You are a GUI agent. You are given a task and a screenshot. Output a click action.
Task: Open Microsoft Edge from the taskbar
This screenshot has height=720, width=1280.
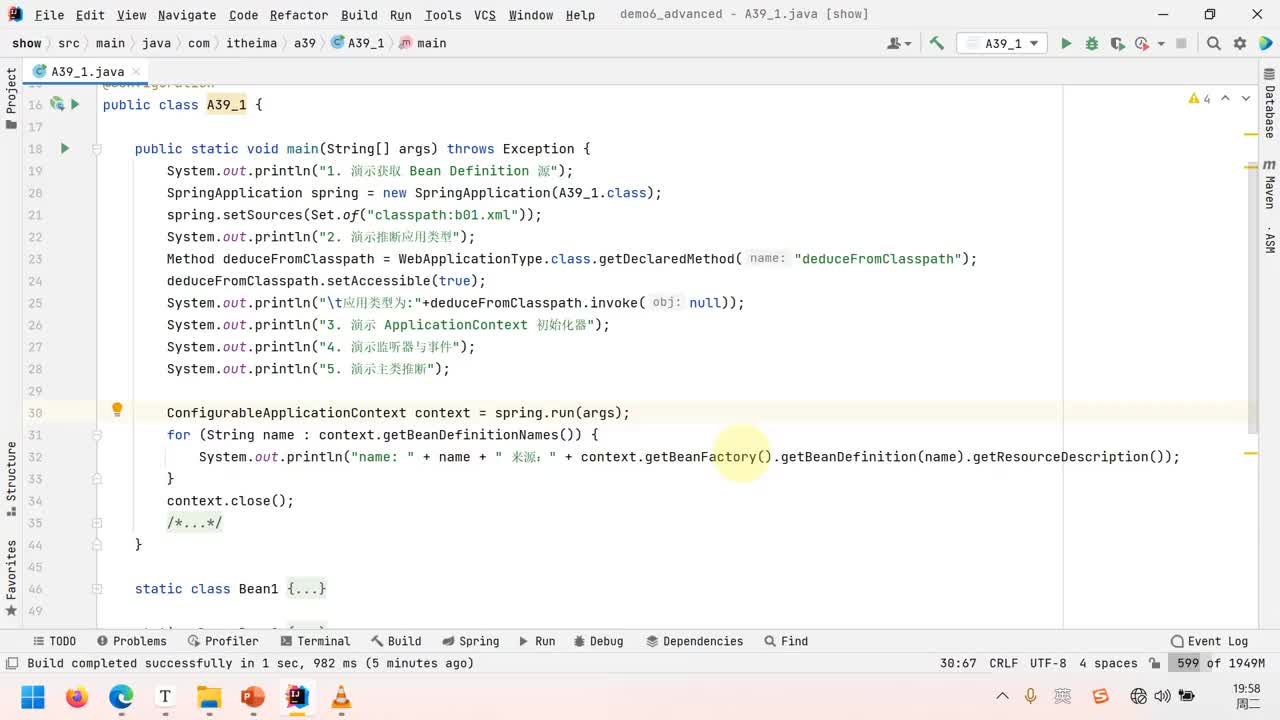pos(121,697)
